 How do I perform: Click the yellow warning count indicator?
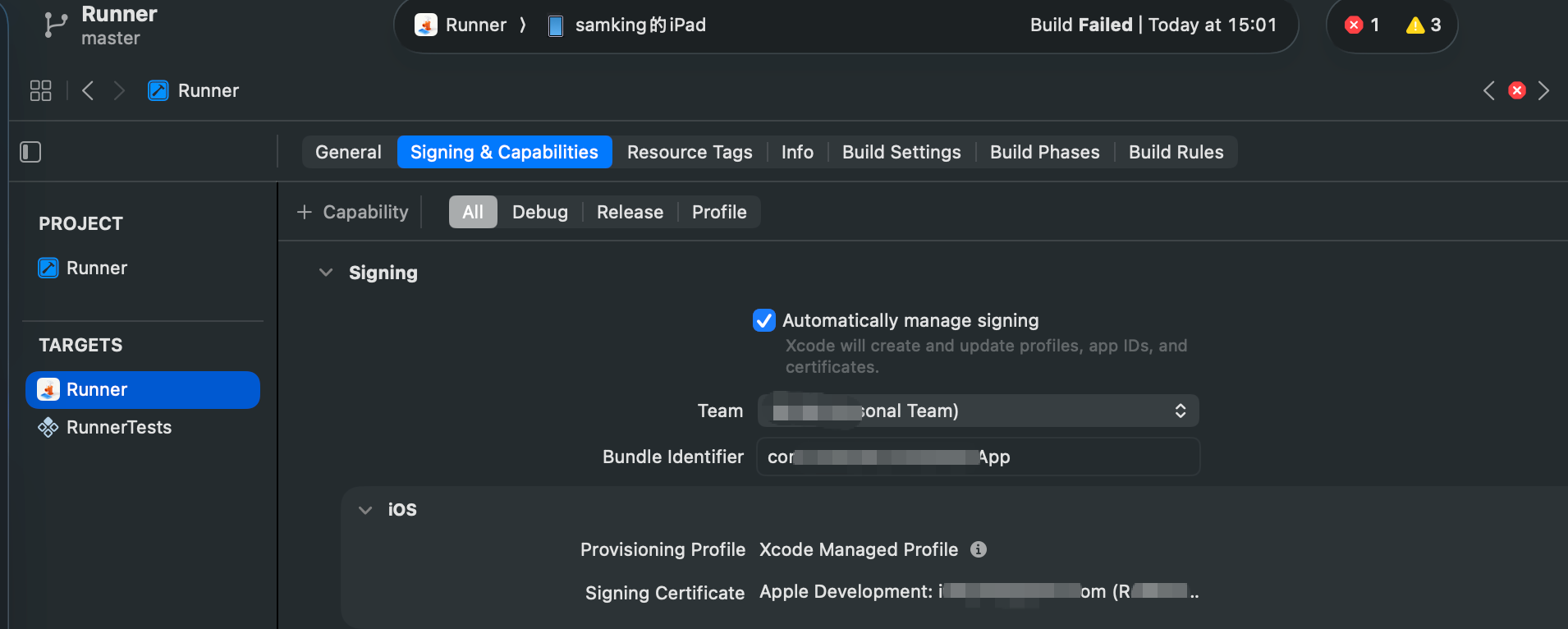tap(1424, 25)
